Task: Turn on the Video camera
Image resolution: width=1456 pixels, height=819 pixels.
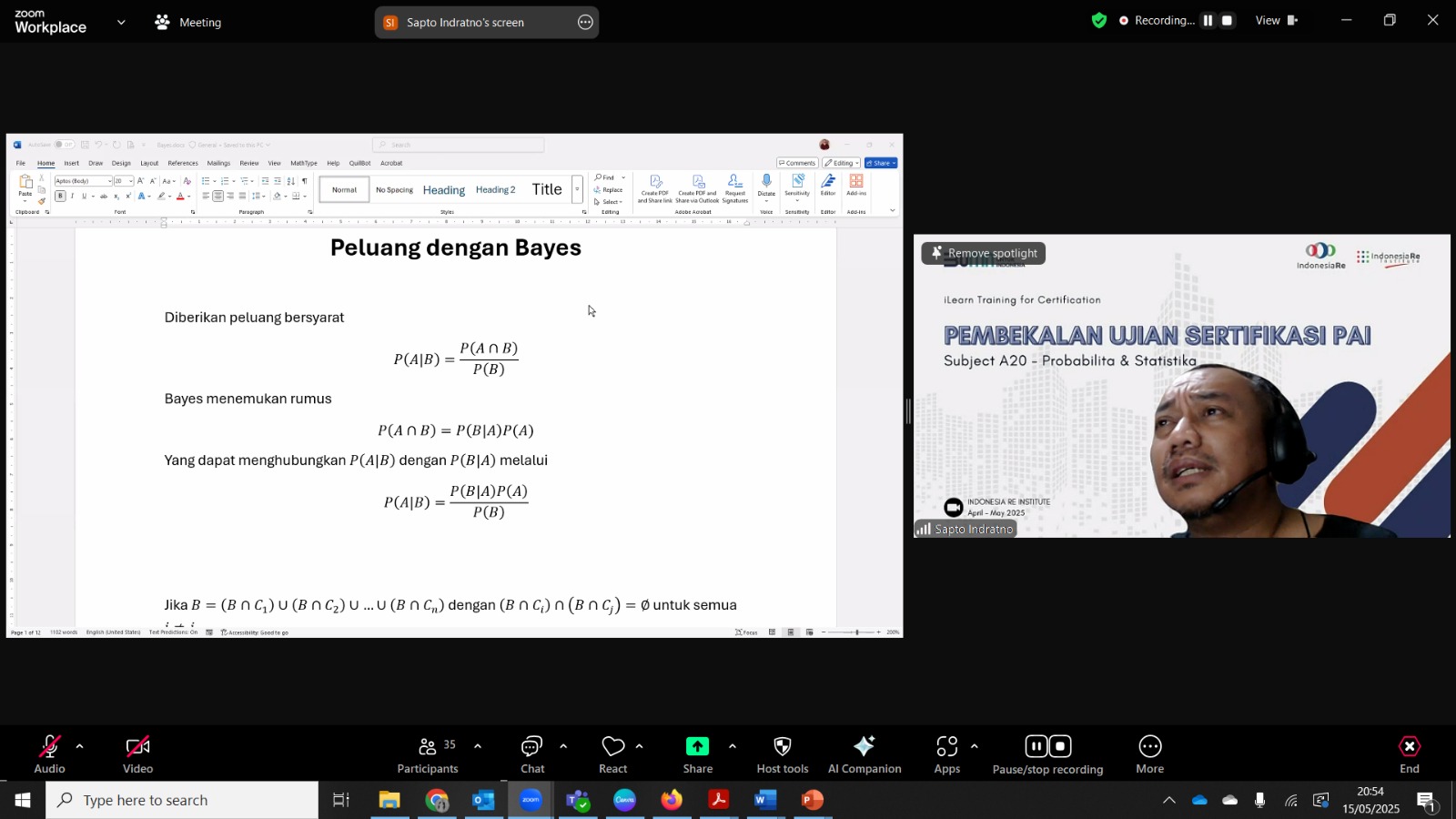Action: click(x=138, y=755)
